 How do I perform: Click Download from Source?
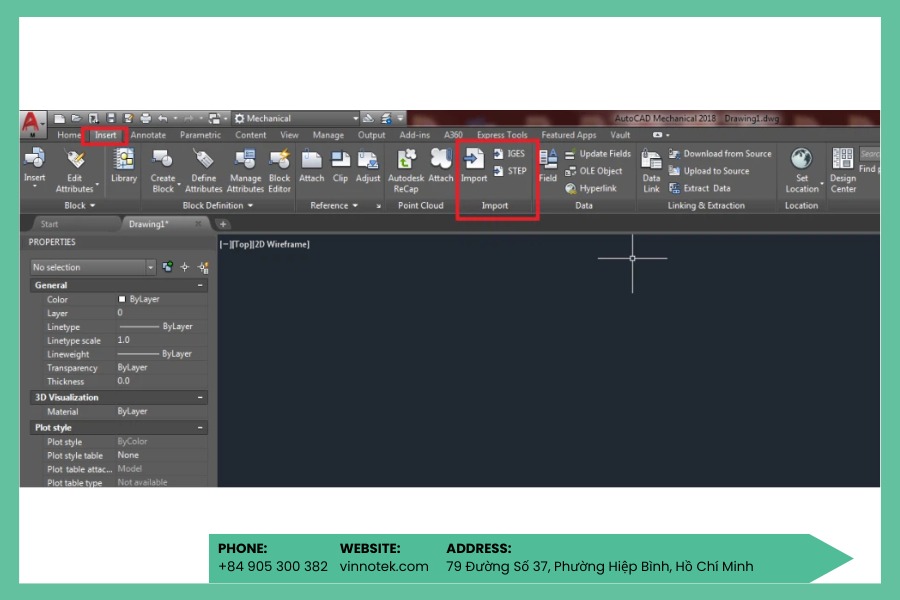[720, 154]
